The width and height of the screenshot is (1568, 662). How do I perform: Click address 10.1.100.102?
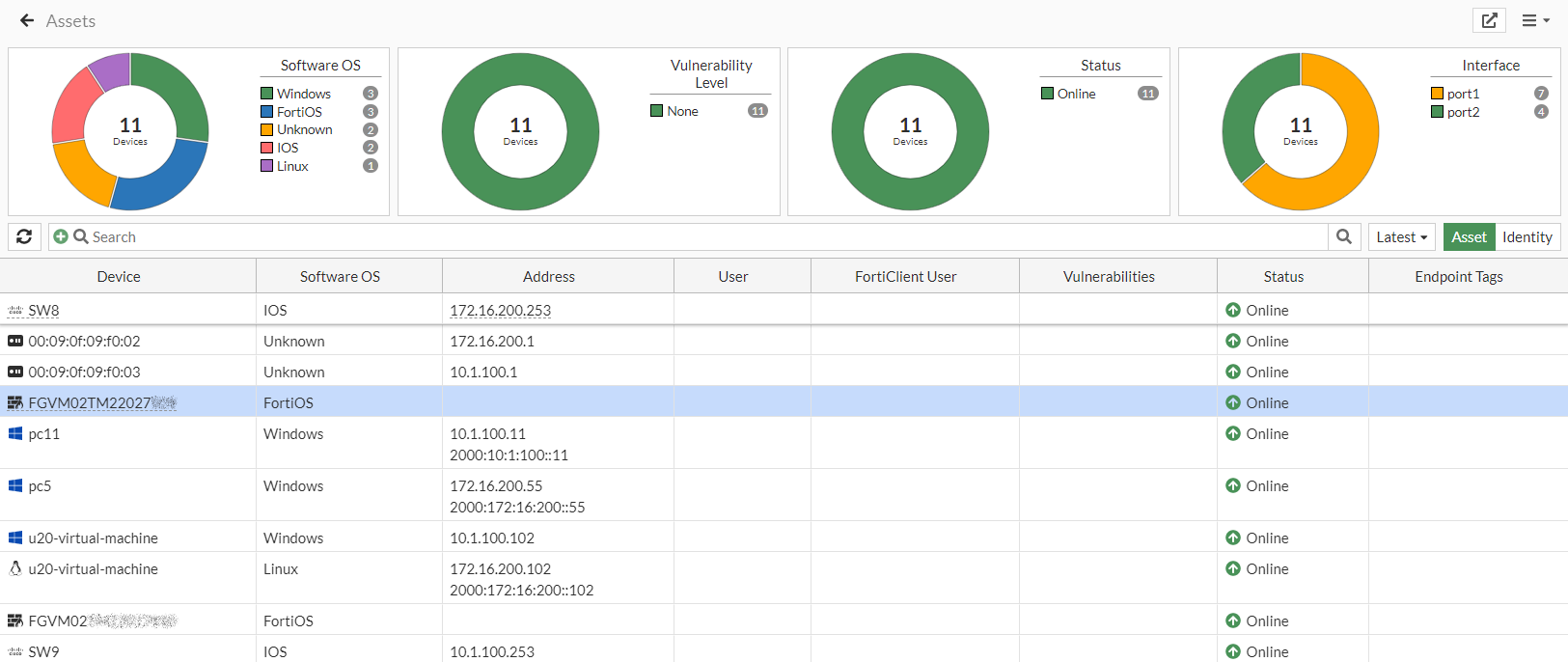(492, 538)
